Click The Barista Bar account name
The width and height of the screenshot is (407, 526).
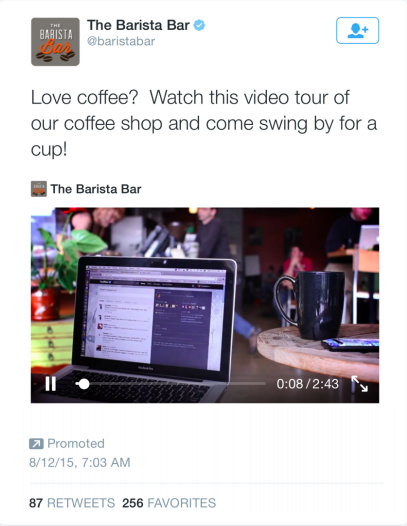[x=138, y=25]
